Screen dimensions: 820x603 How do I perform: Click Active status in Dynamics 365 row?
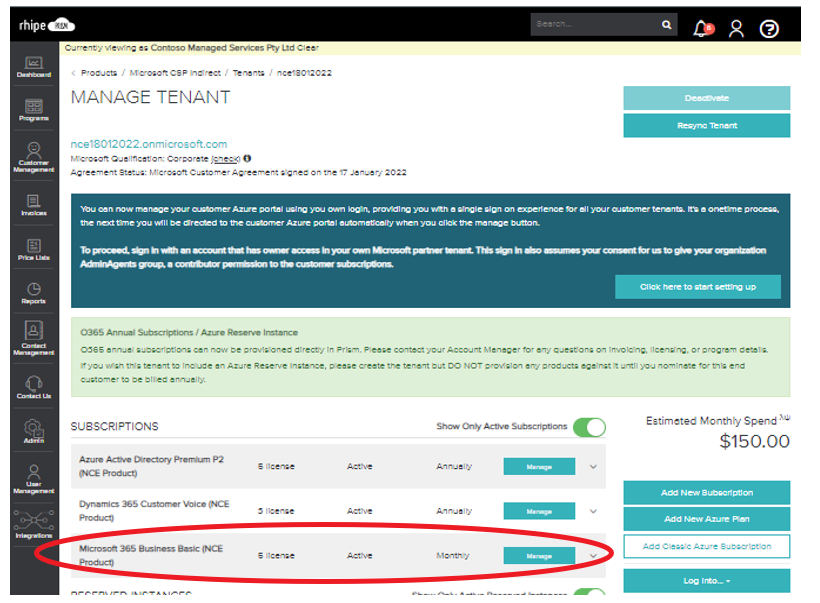point(360,511)
